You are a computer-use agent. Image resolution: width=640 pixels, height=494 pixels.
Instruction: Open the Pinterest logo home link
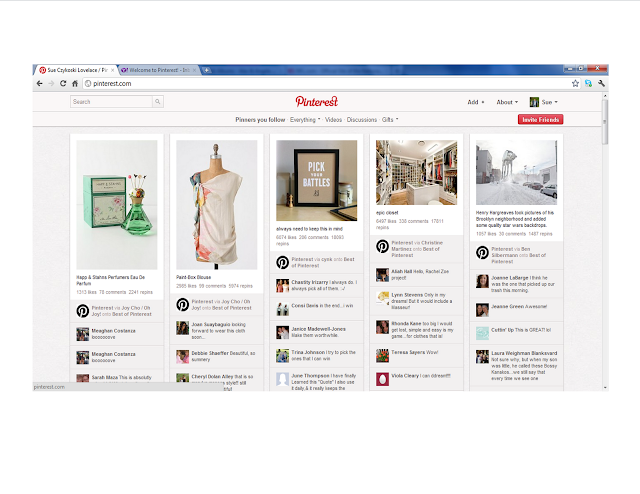coord(317,102)
